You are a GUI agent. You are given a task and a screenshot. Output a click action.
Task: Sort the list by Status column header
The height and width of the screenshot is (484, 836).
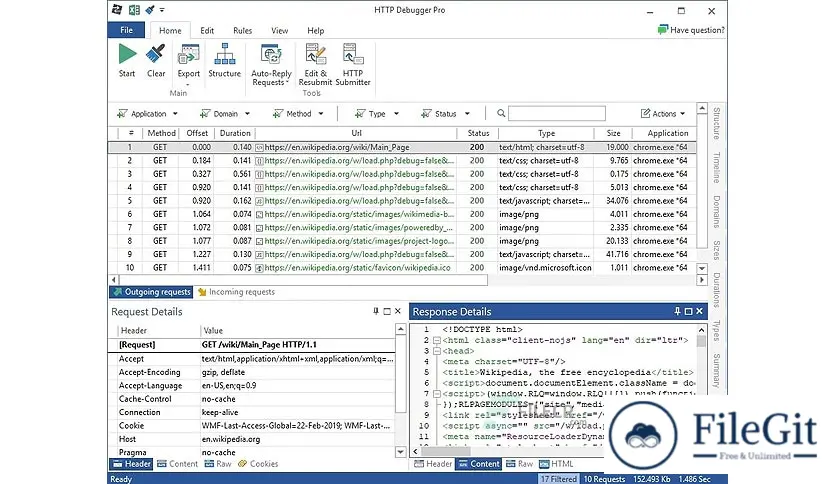pyautogui.click(x=478, y=133)
